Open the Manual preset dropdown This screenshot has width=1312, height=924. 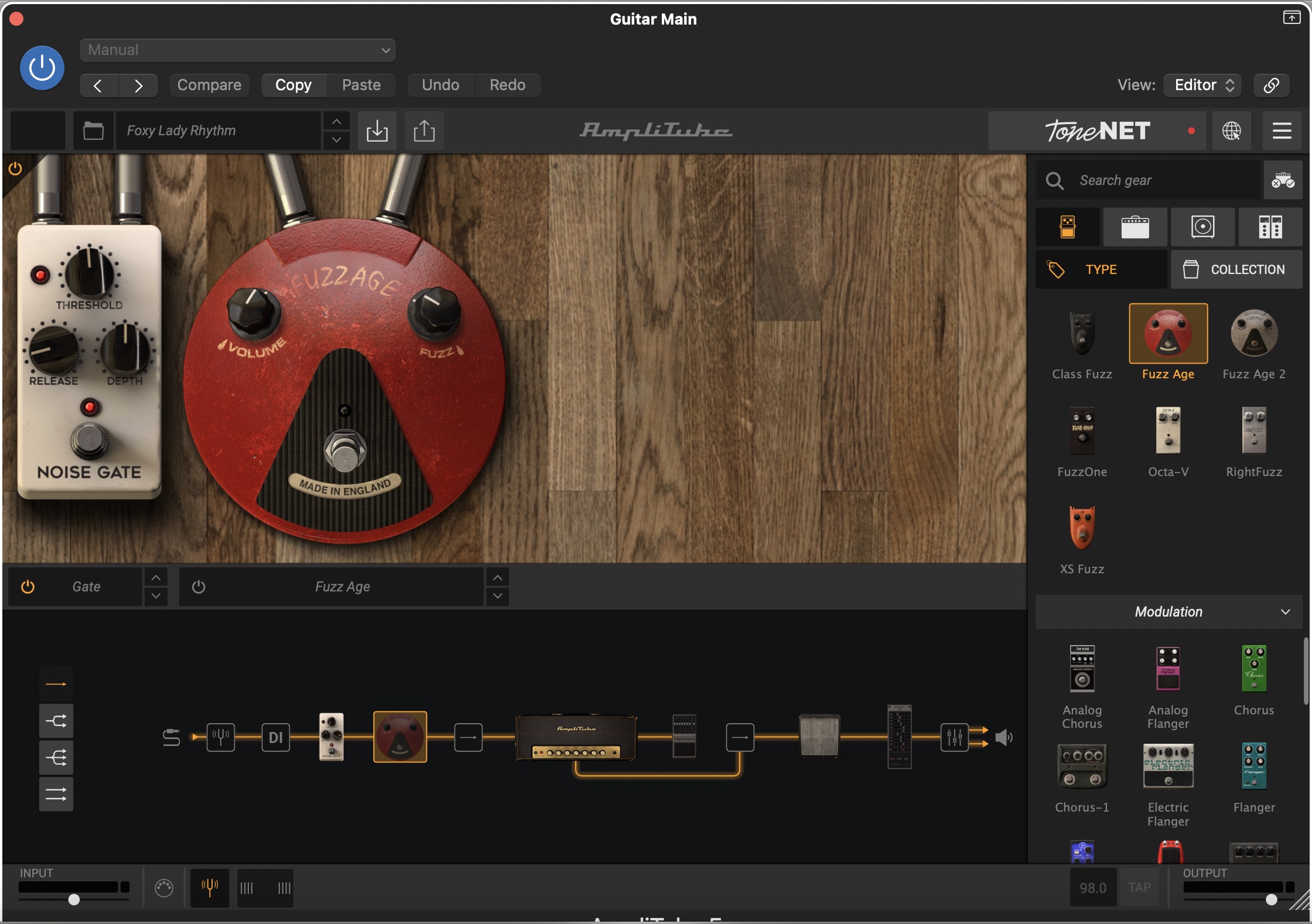point(237,50)
